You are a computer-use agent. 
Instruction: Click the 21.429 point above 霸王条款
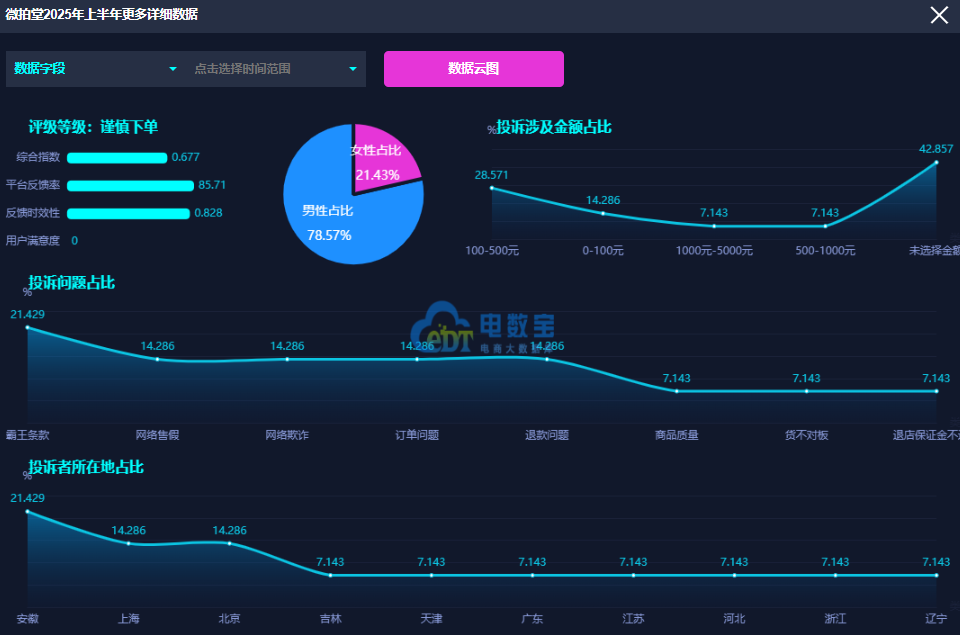point(28,328)
